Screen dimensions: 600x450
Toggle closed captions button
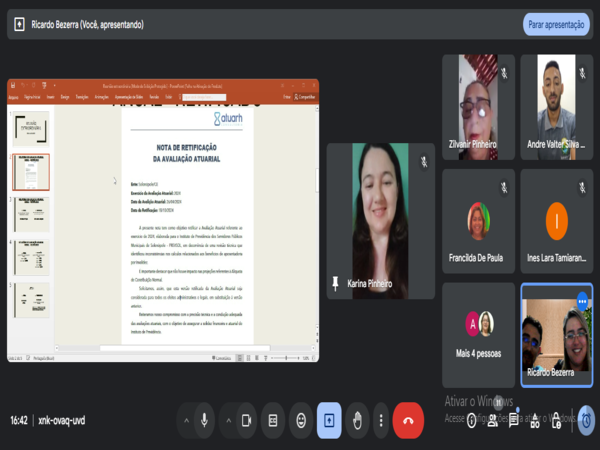click(x=273, y=421)
